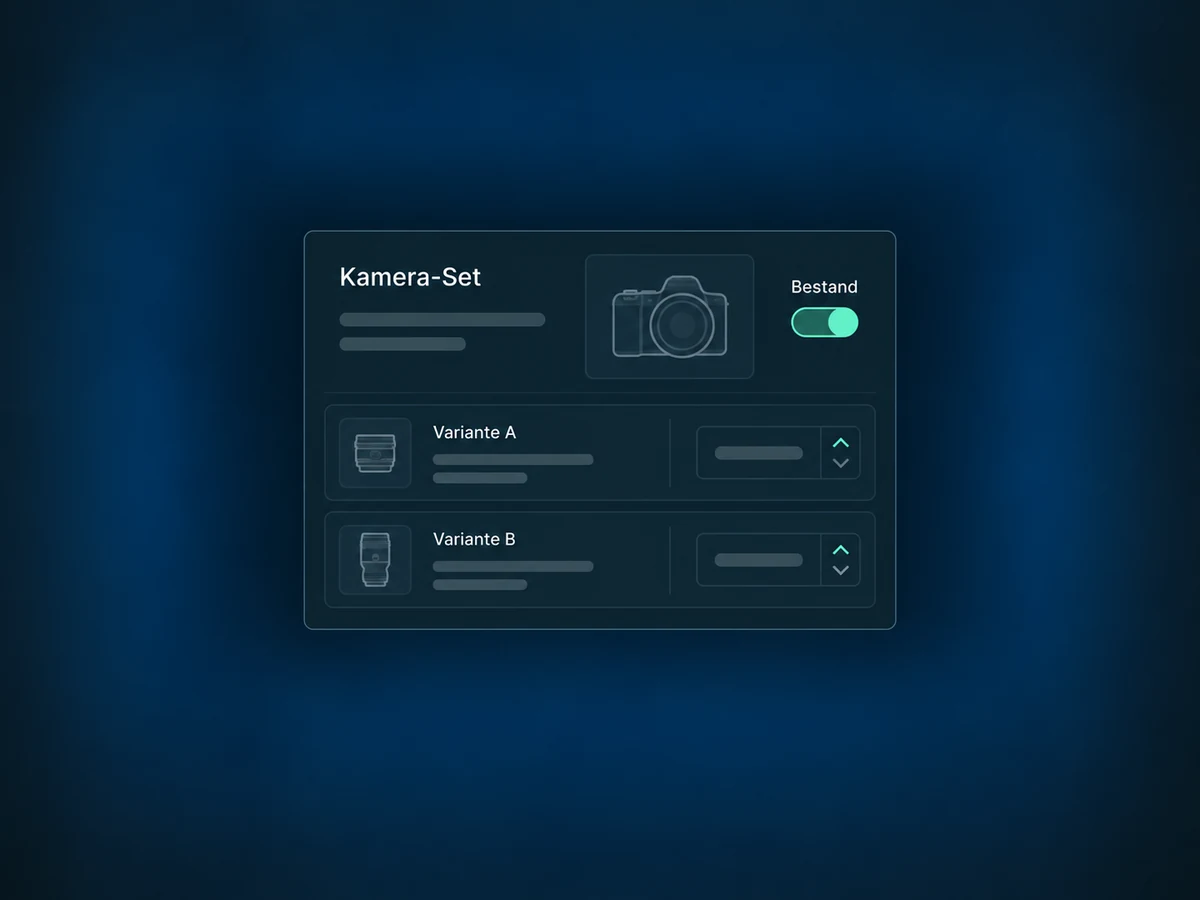1200x900 pixels.
Task: Increase Variante B quantity with up arrow
Action: [841, 549]
